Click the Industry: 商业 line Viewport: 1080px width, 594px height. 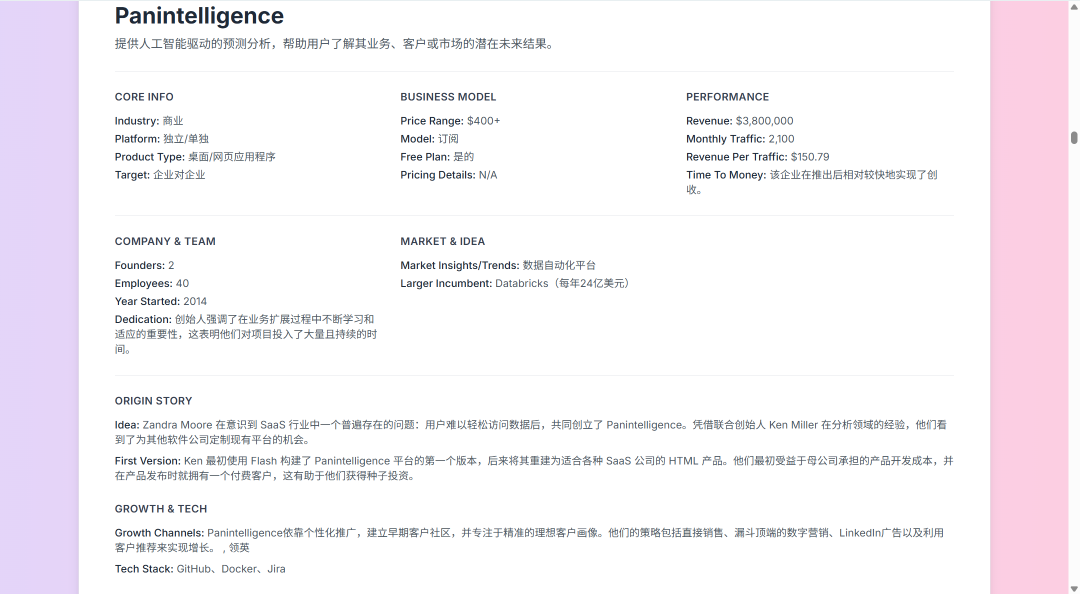point(149,121)
